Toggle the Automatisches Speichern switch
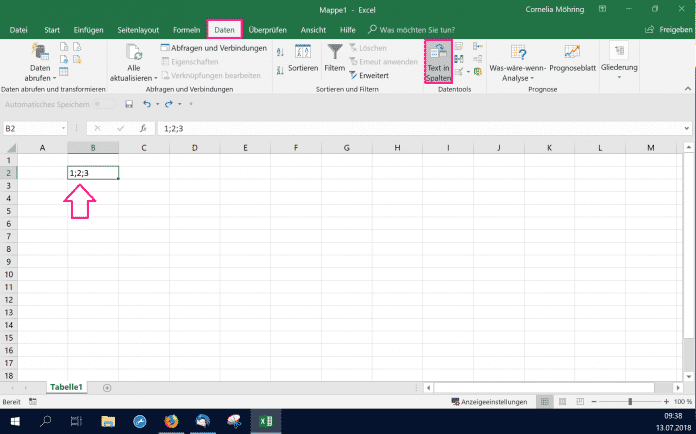 click(x=104, y=104)
